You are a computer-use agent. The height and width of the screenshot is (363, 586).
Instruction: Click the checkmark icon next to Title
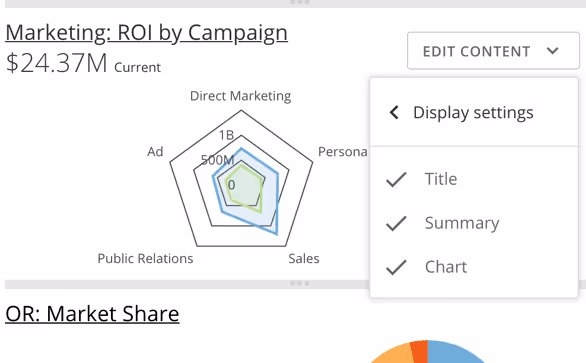coord(396,179)
